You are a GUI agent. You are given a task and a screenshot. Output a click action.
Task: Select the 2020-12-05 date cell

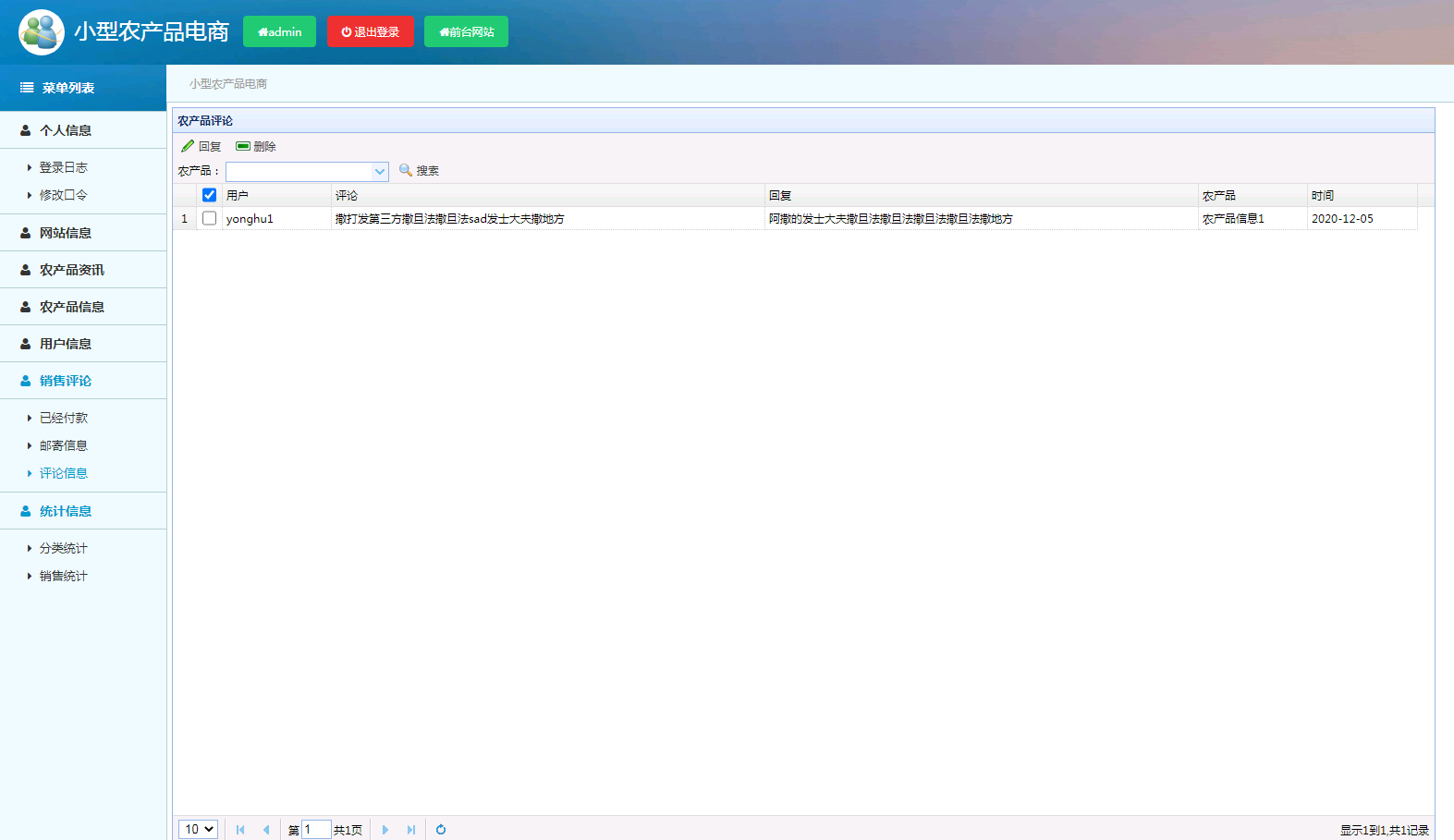coord(1362,218)
